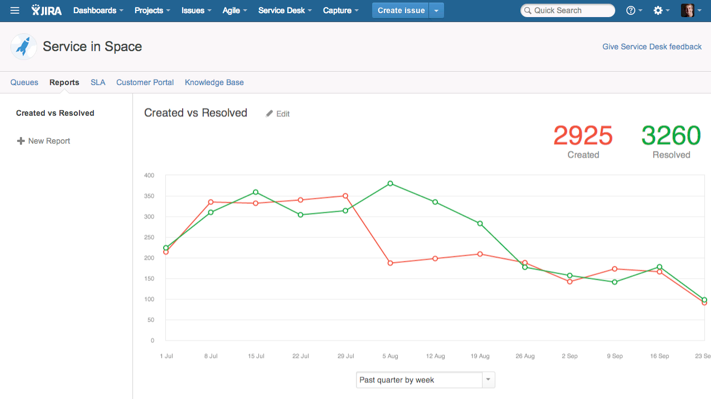Click the red created point at 5 Aug
This screenshot has width=711, height=399.
tap(390, 263)
